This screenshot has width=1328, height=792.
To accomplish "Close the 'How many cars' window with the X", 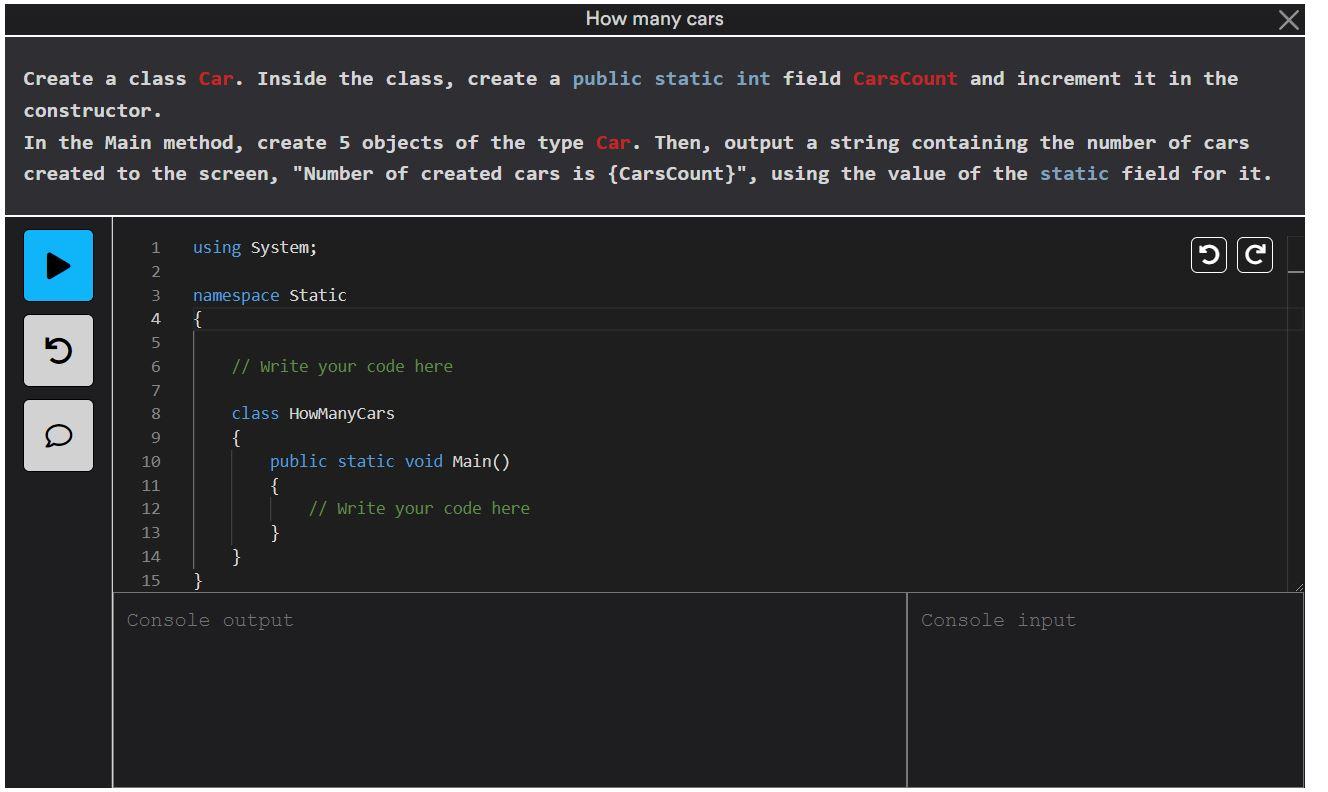I will pyautogui.click(x=1288, y=19).
